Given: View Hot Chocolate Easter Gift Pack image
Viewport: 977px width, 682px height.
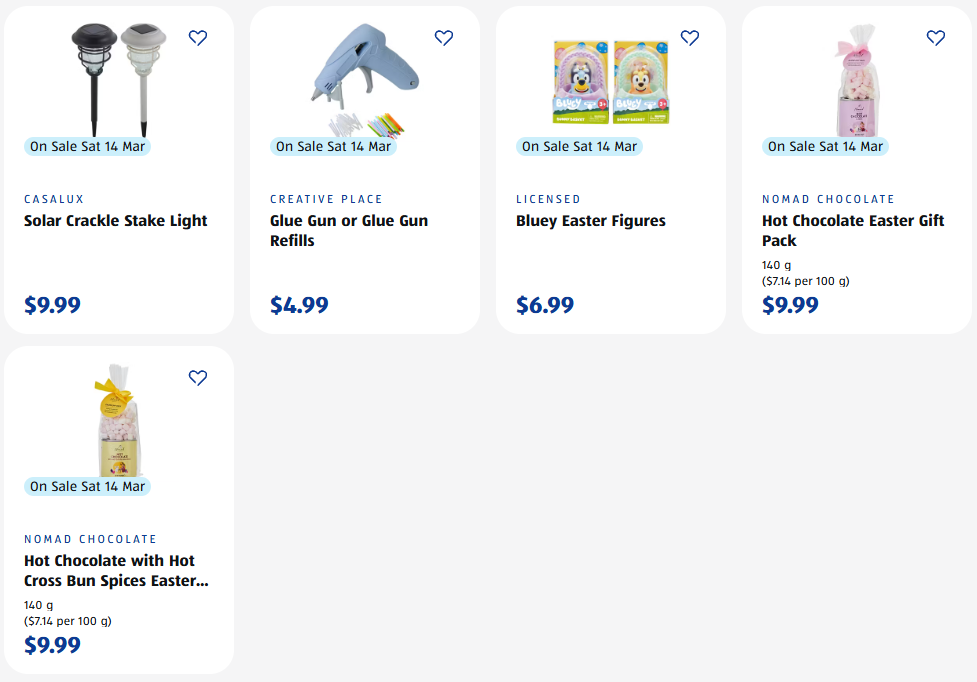Looking at the screenshot, I should pos(857,85).
